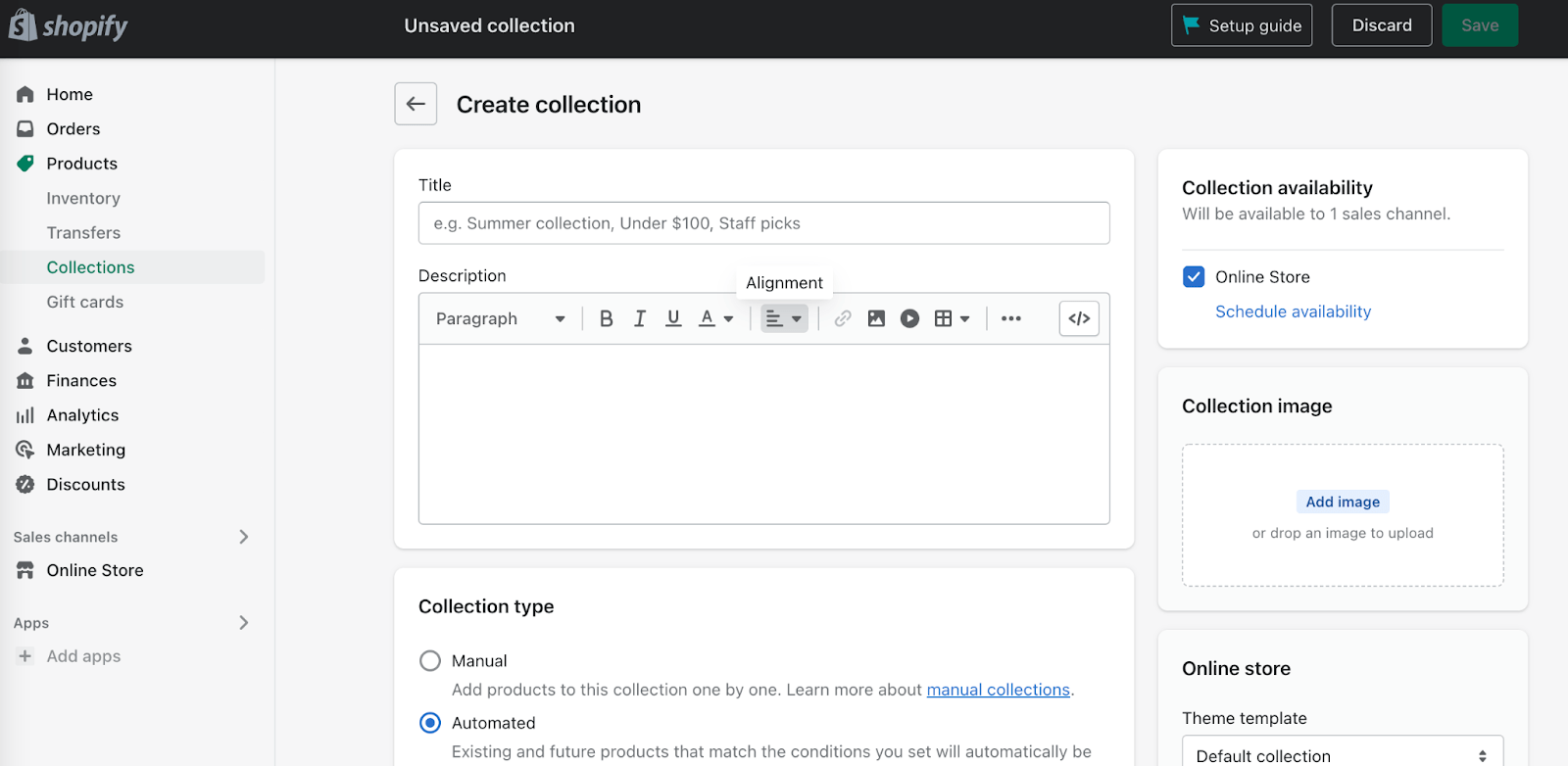
Task: Click the Schedule availability link
Action: point(1293,311)
